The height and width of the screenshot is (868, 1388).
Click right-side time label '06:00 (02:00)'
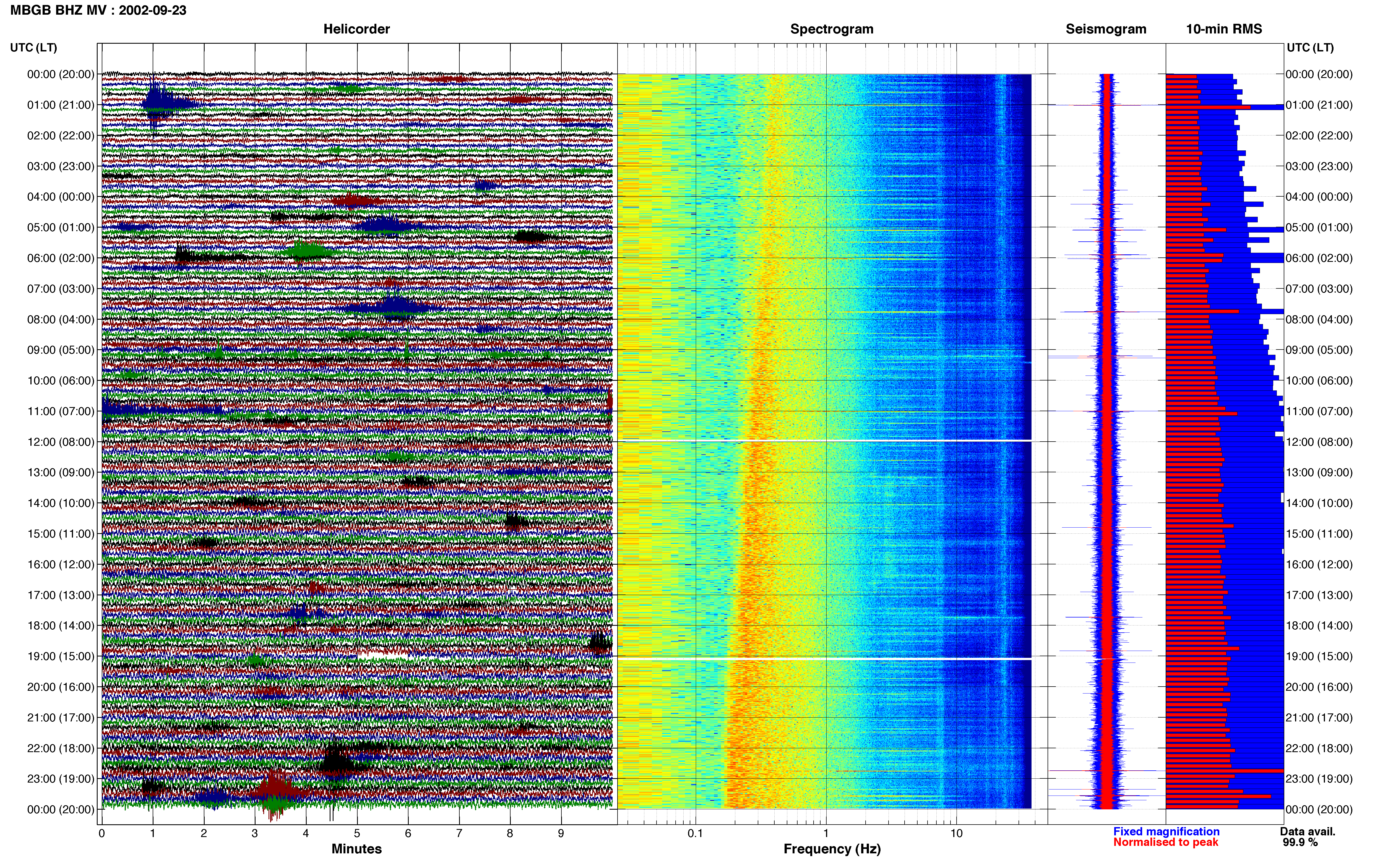click(x=1319, y=258)
